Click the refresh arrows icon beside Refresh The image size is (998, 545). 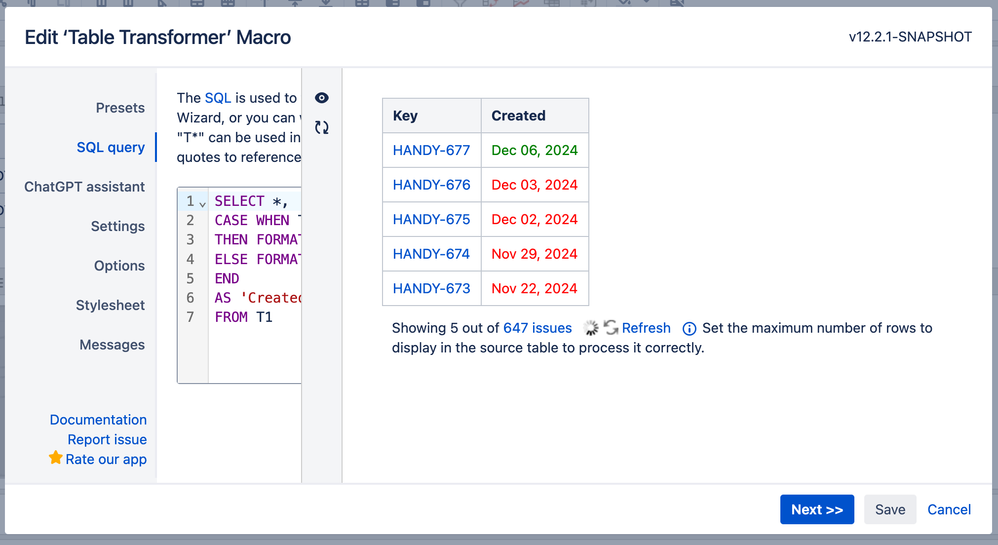pyautogui.click(x=610, y=327)
